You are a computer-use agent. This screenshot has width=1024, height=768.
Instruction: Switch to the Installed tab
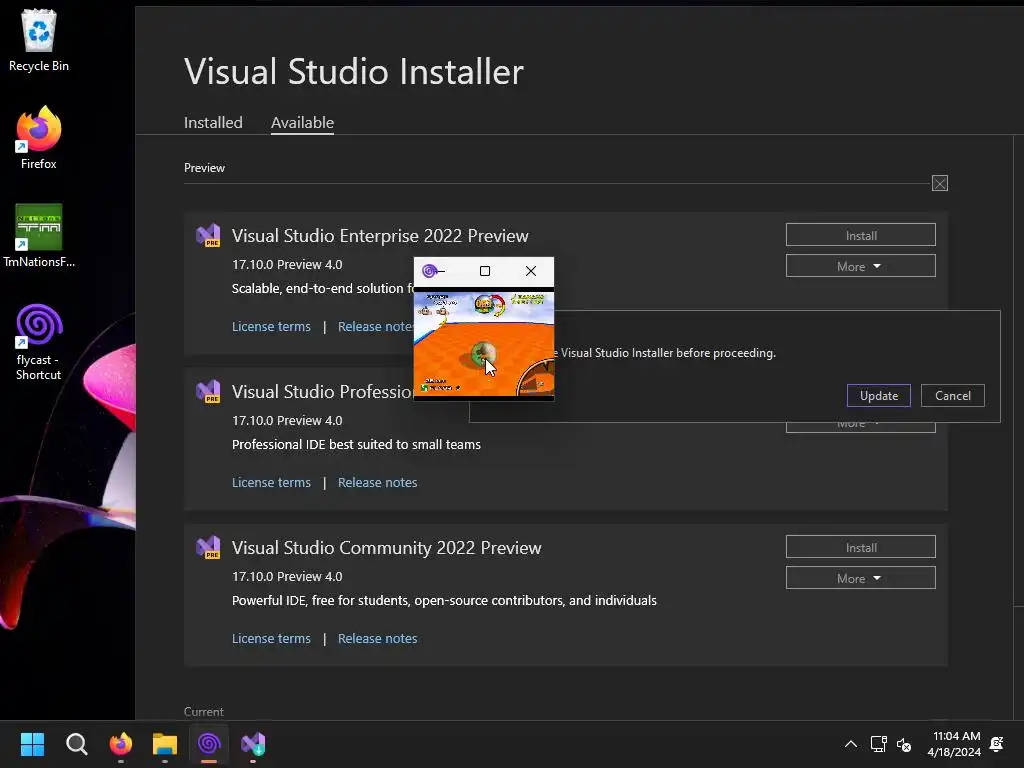213,123
